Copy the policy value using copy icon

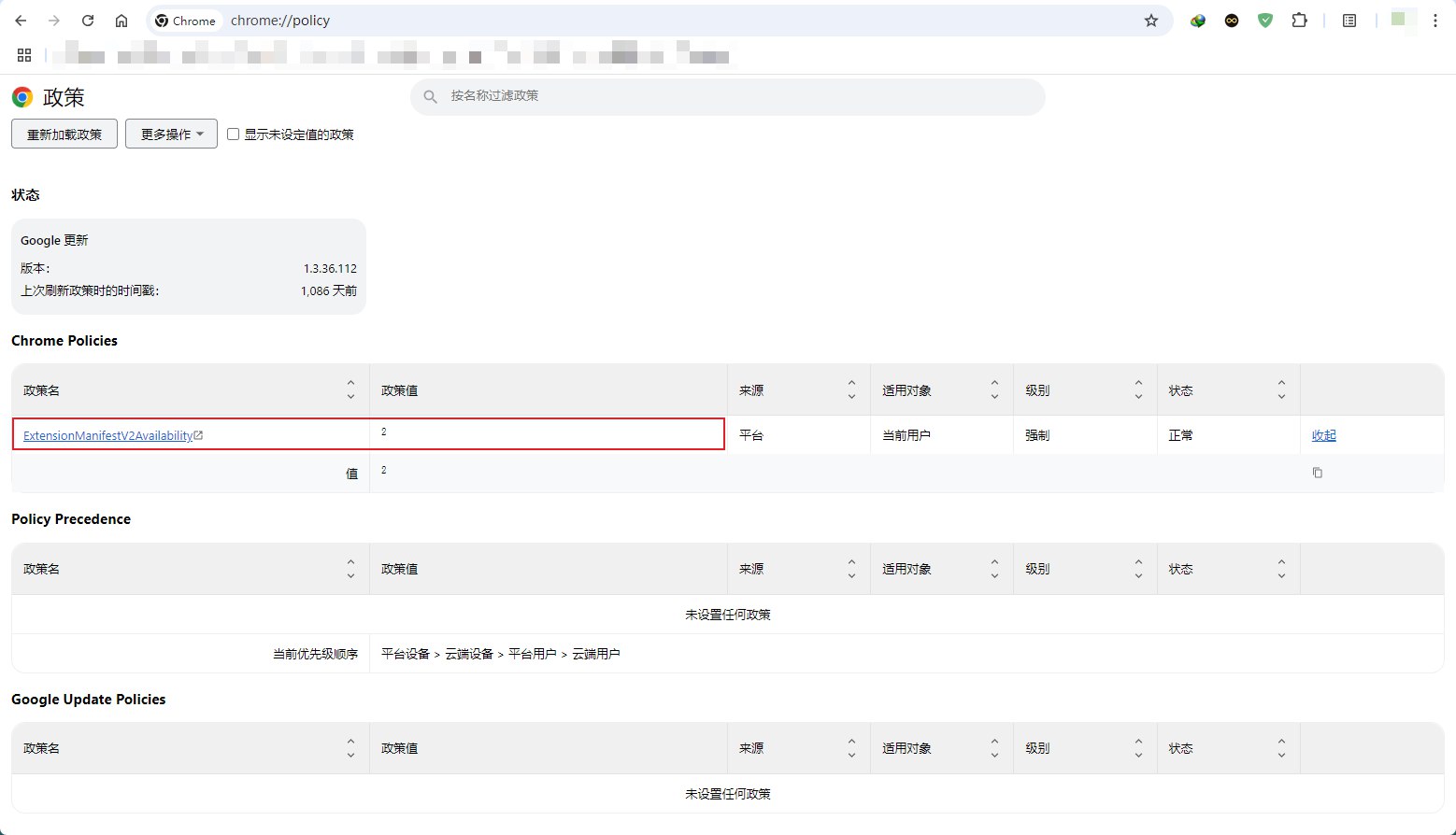pos(1317,473)
